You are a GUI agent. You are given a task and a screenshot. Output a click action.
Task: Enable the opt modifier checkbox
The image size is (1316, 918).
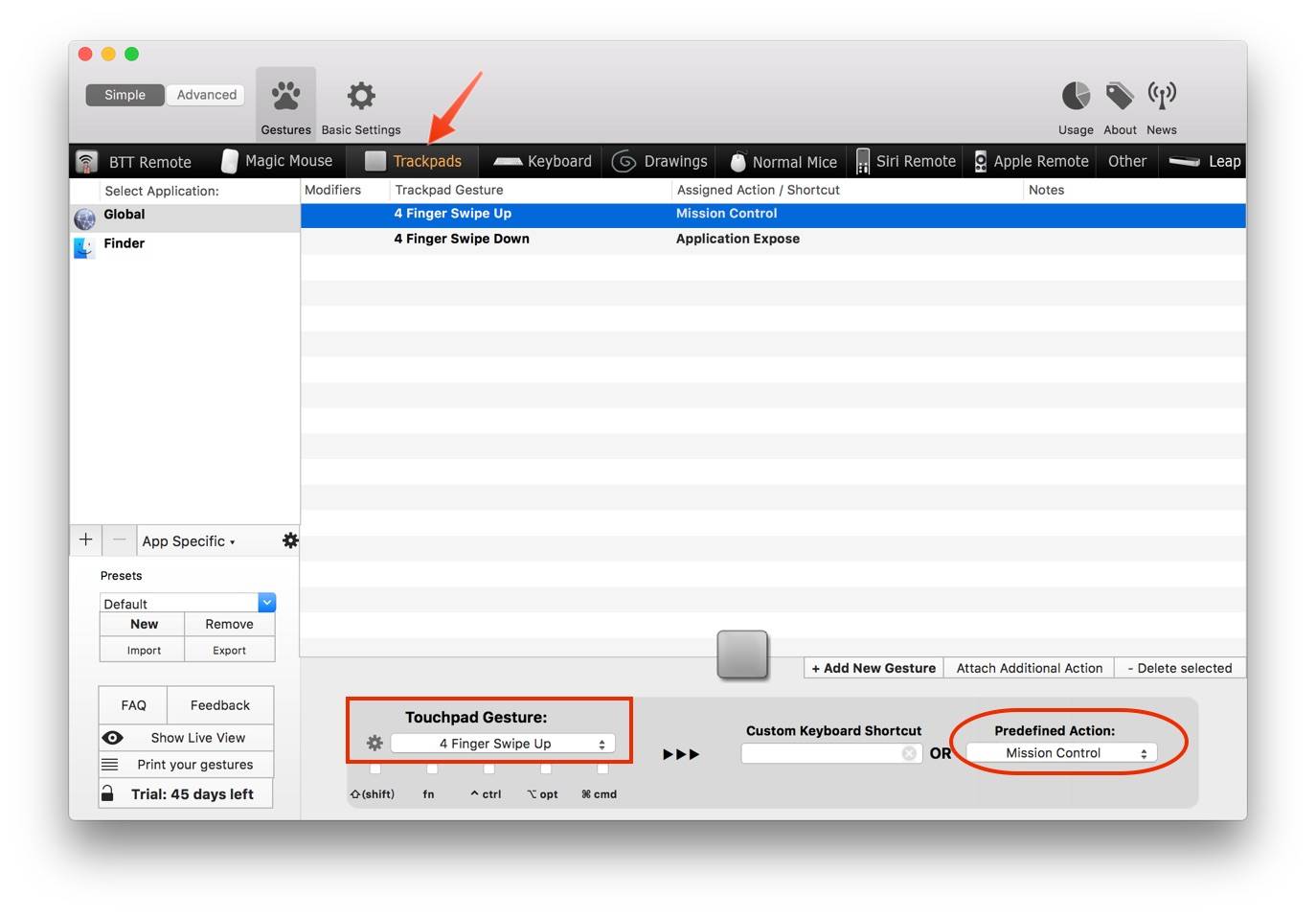pyautogui.click(x=545, y=769)
